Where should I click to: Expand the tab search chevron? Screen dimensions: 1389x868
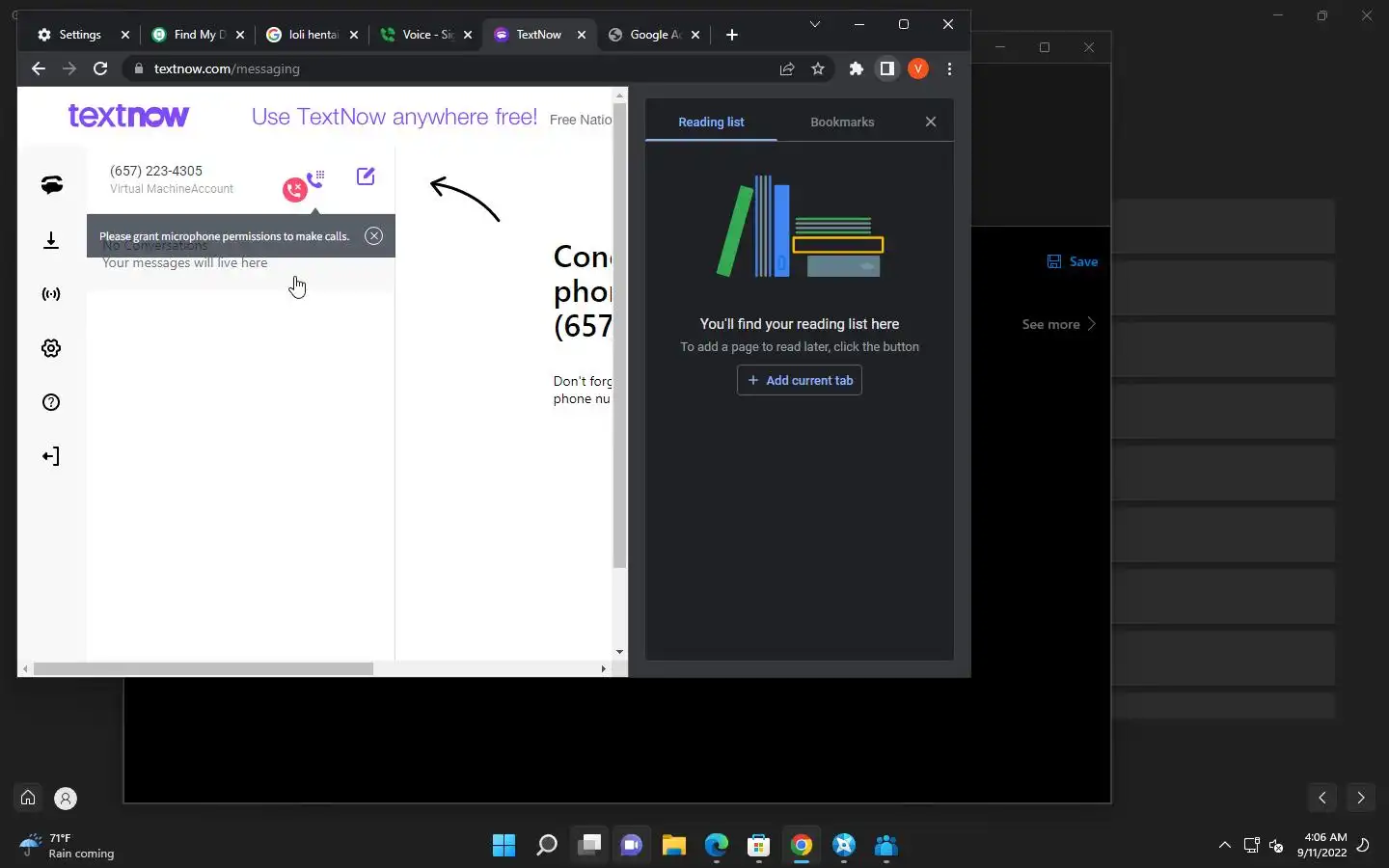coord(815,24)
